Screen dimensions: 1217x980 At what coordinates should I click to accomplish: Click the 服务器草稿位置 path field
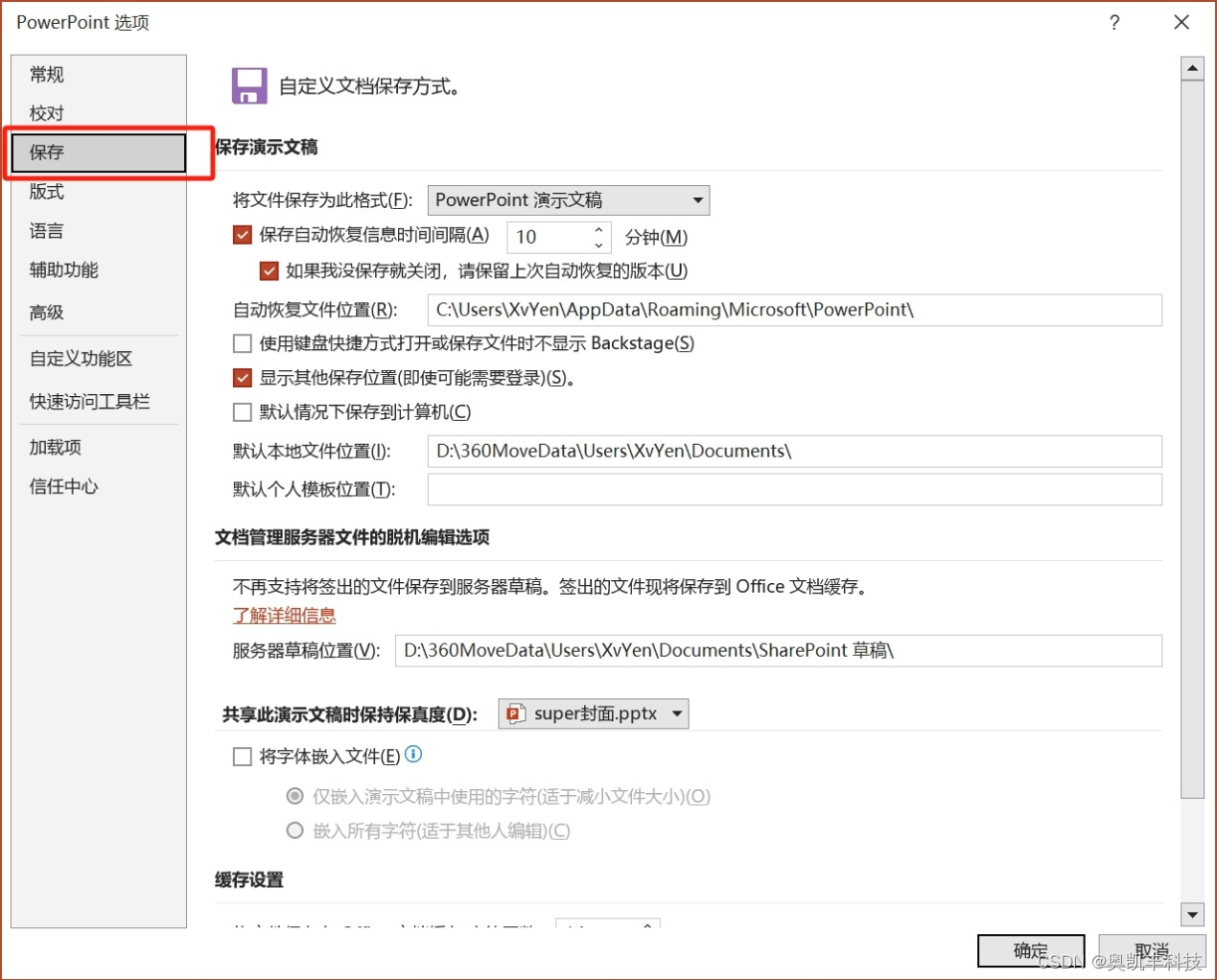tap(779, 650)
